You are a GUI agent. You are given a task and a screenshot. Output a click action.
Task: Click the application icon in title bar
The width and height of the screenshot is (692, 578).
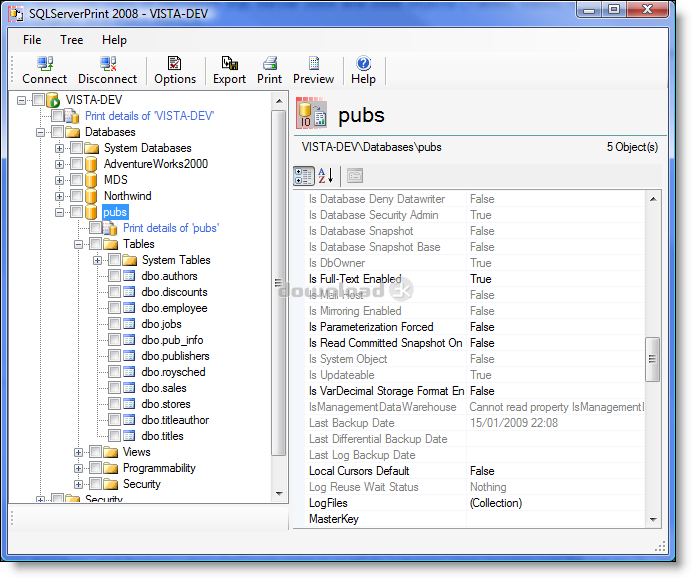16,14
